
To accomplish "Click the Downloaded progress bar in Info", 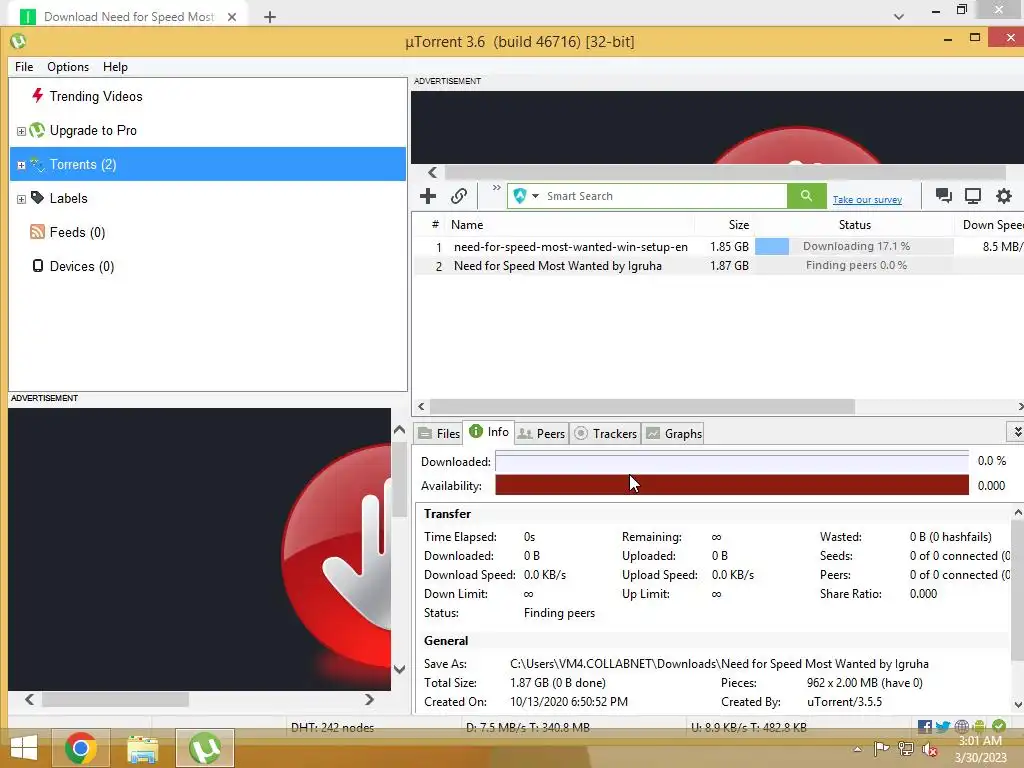I will click(x=731, y=462).
